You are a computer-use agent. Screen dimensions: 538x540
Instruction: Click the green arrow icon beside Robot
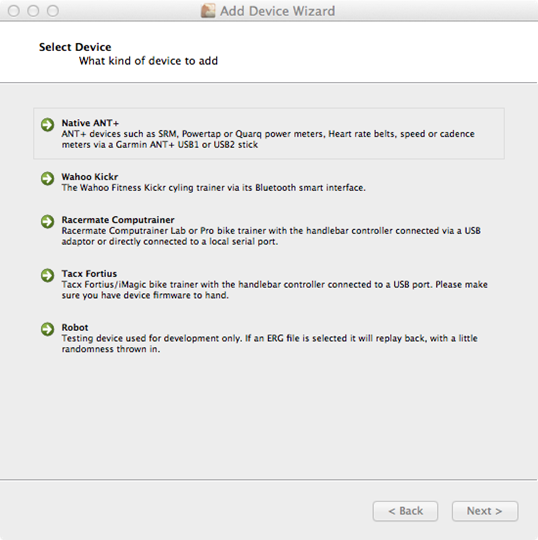point(48,329)
